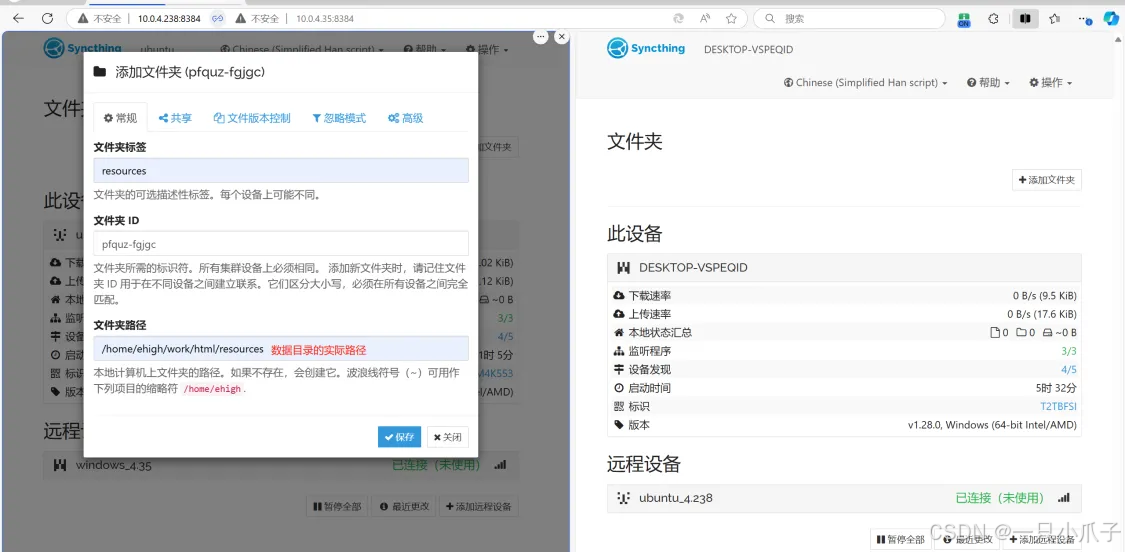Viewport: 1125px width, 552px height.
Task: Click the green CN extension icon
Action: click(964, 19)
